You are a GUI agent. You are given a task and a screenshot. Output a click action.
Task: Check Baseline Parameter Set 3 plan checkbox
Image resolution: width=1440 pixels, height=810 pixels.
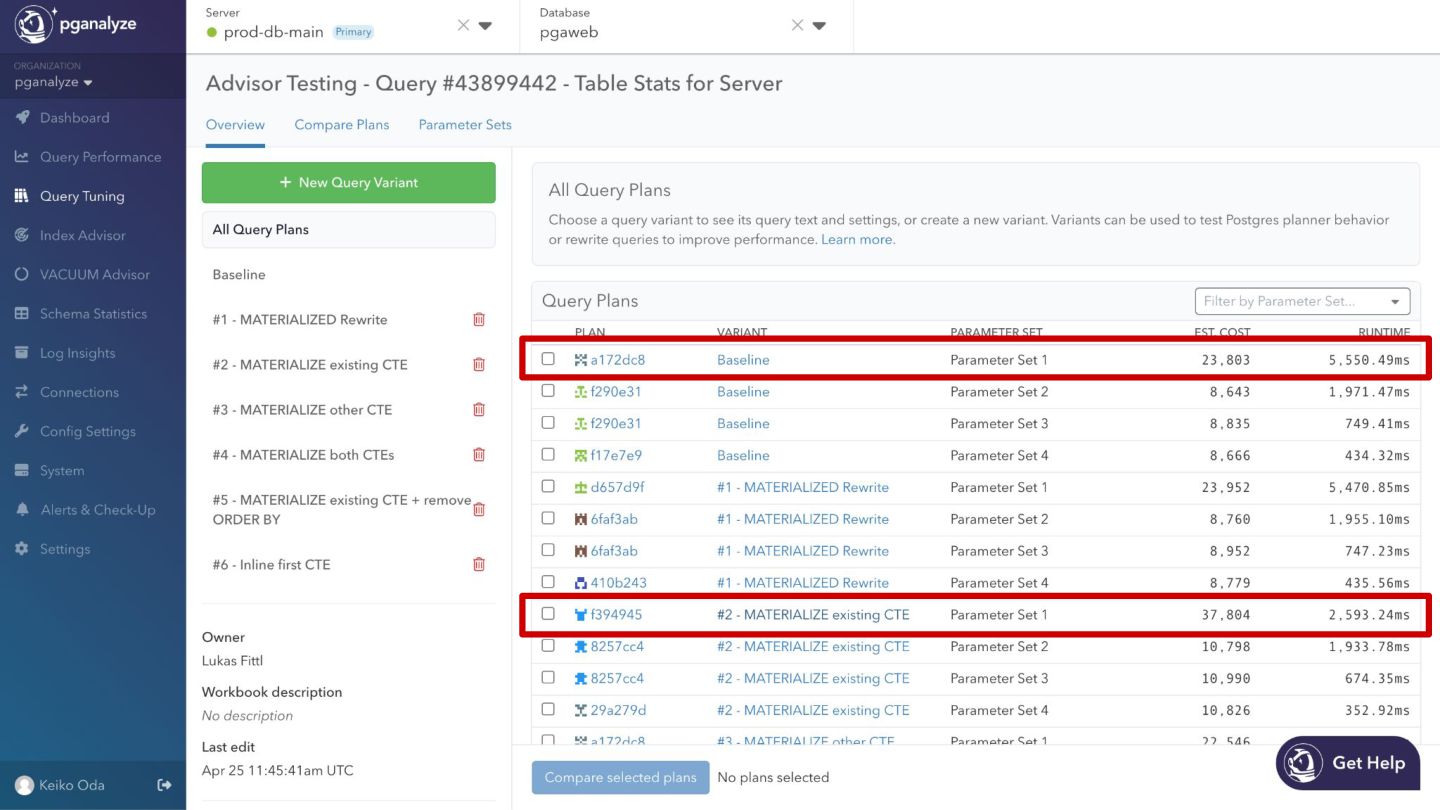pyautogui.click(x=548, y=423)
